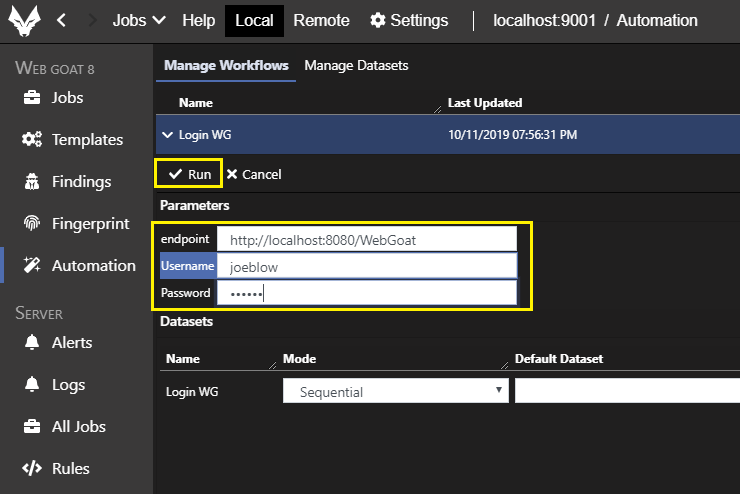
Task: Switch to the Remote tab
Action: (x=321, y=20)
